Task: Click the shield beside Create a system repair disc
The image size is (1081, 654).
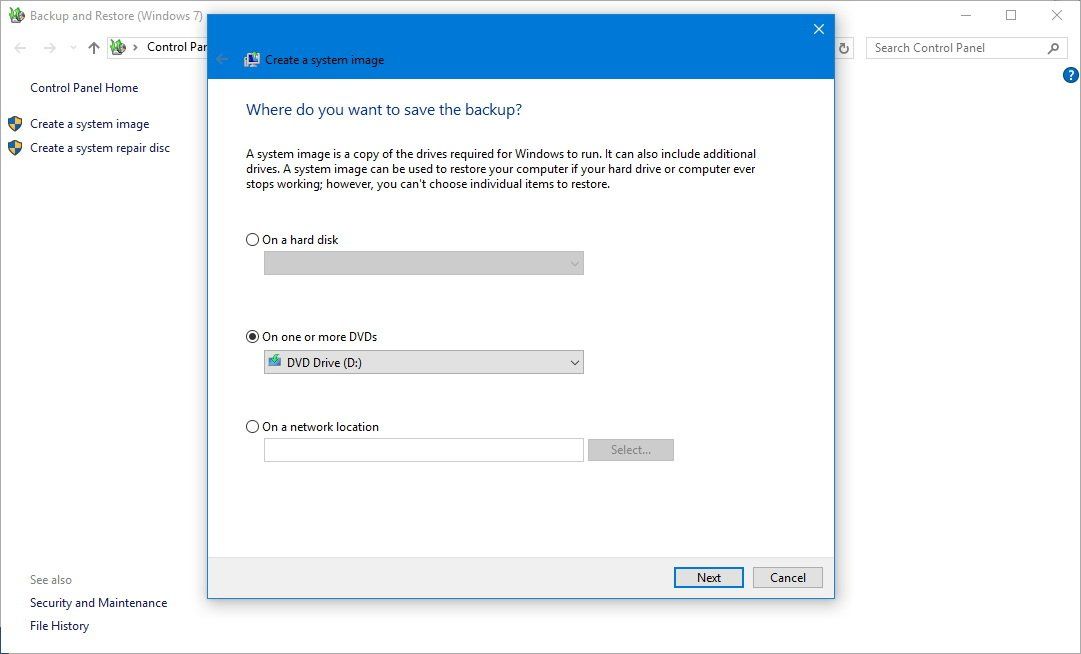Action: tap(14, 147)
